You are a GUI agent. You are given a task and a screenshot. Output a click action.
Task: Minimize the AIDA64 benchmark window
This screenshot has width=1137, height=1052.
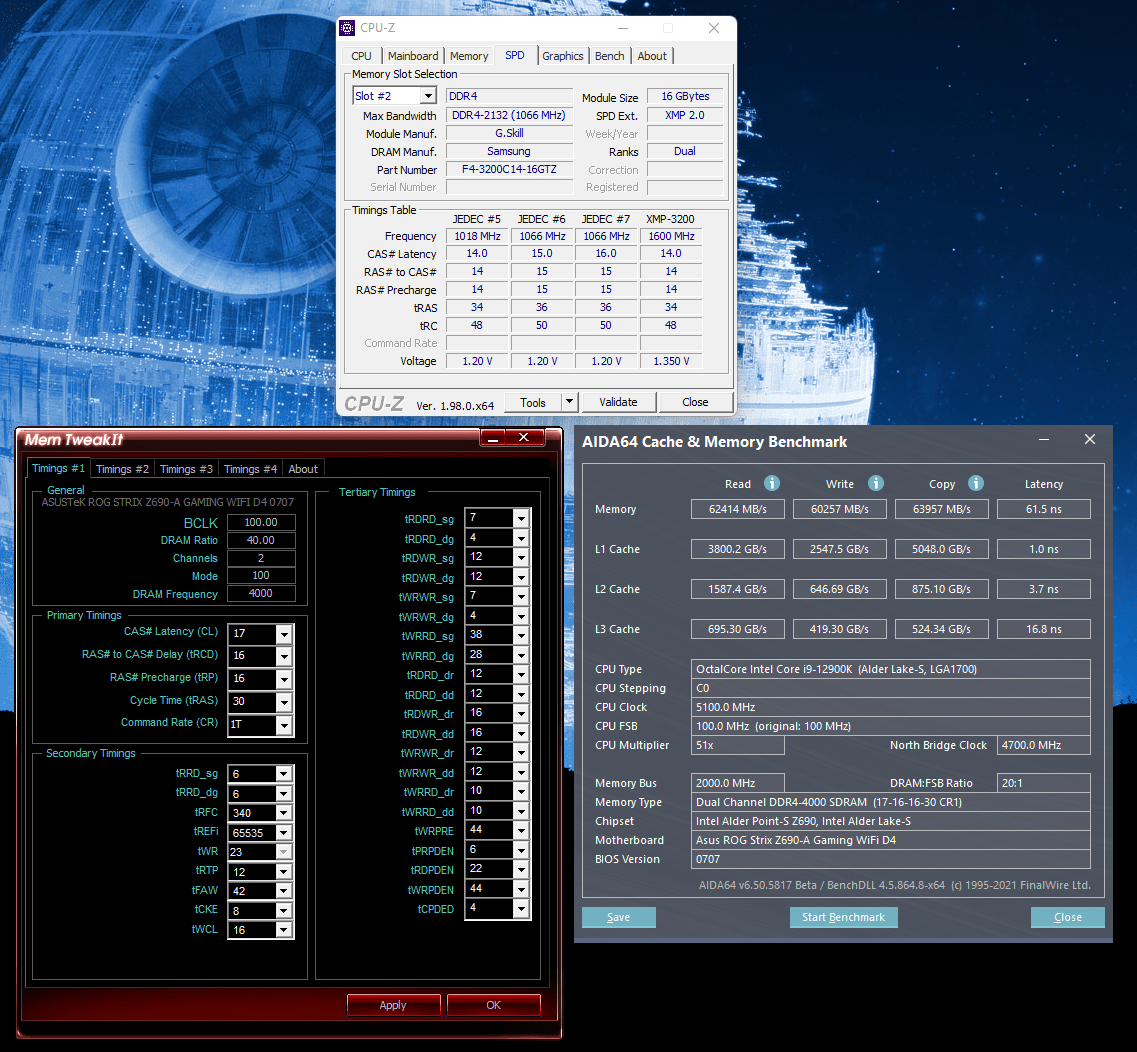pos(1043,439)
